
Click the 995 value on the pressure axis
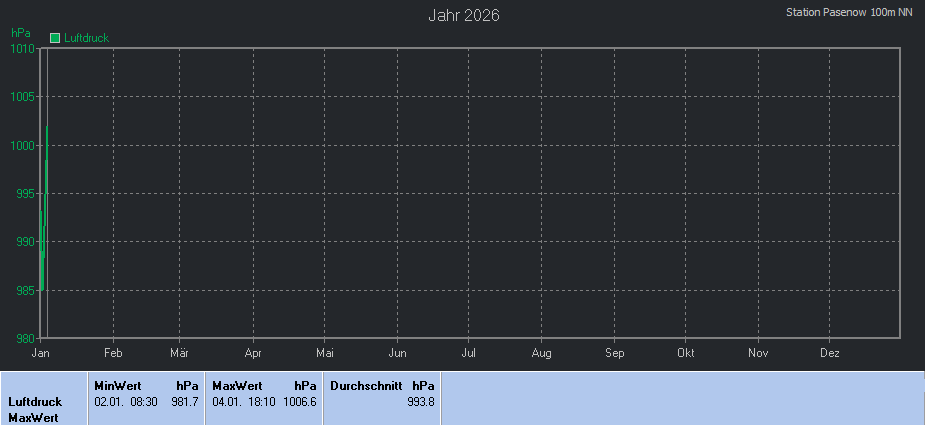coord(25,193)
